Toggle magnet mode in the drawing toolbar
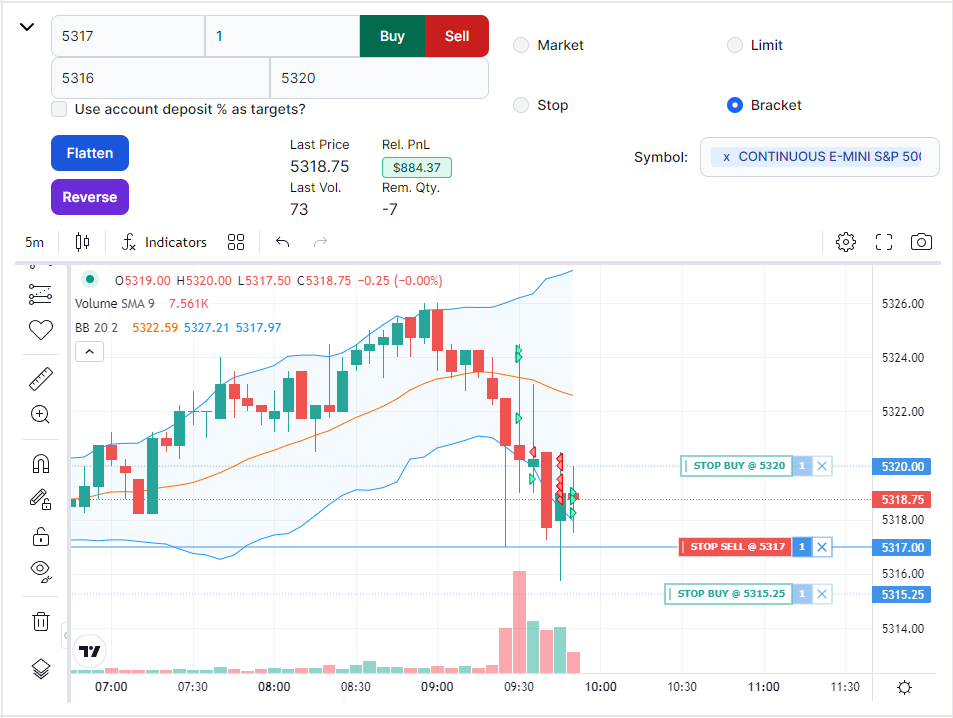 point(40,464)
